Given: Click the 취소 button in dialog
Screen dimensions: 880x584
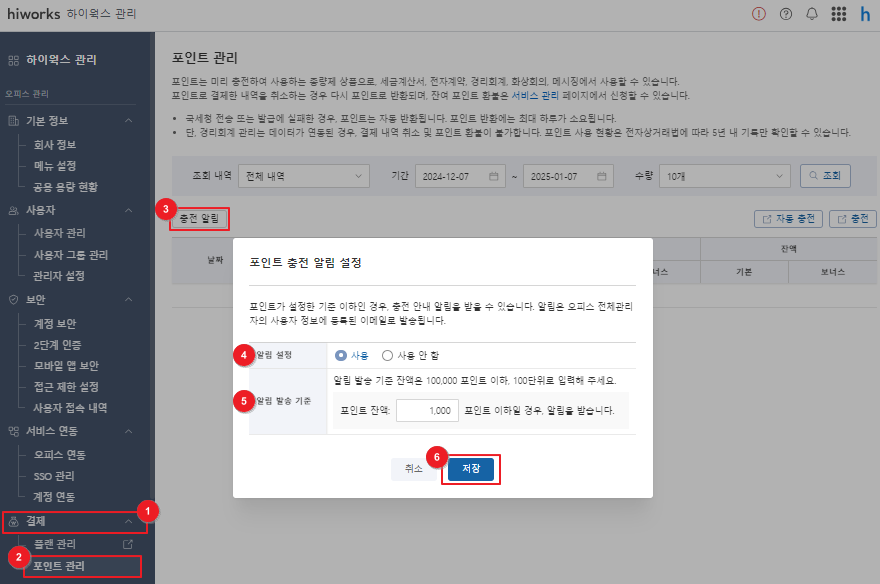Looking at the screenshot, I should click(414, 468).
